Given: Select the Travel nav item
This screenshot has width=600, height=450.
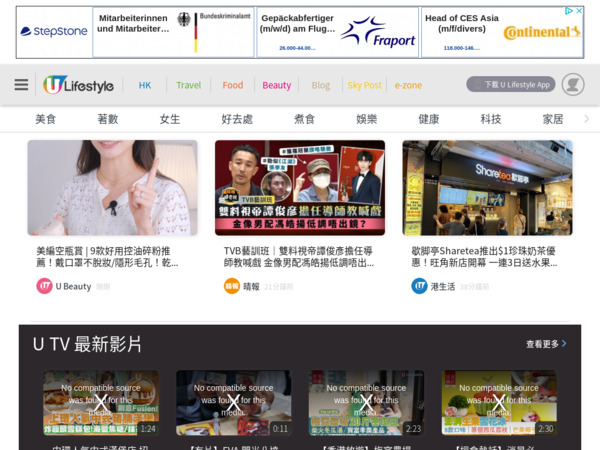Looking at the screenshot, I should pyautogui.click(x=188, y=85).
